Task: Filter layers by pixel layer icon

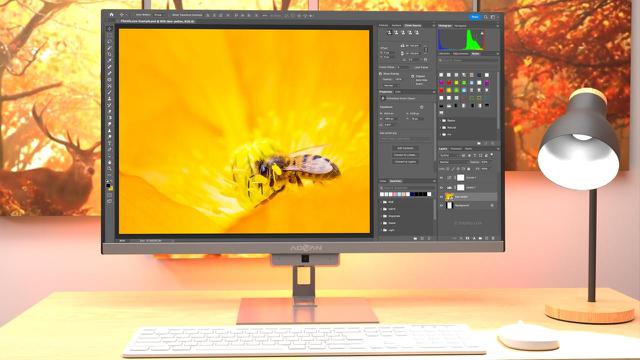Action: pyautogui.click(x=463, y=155)
